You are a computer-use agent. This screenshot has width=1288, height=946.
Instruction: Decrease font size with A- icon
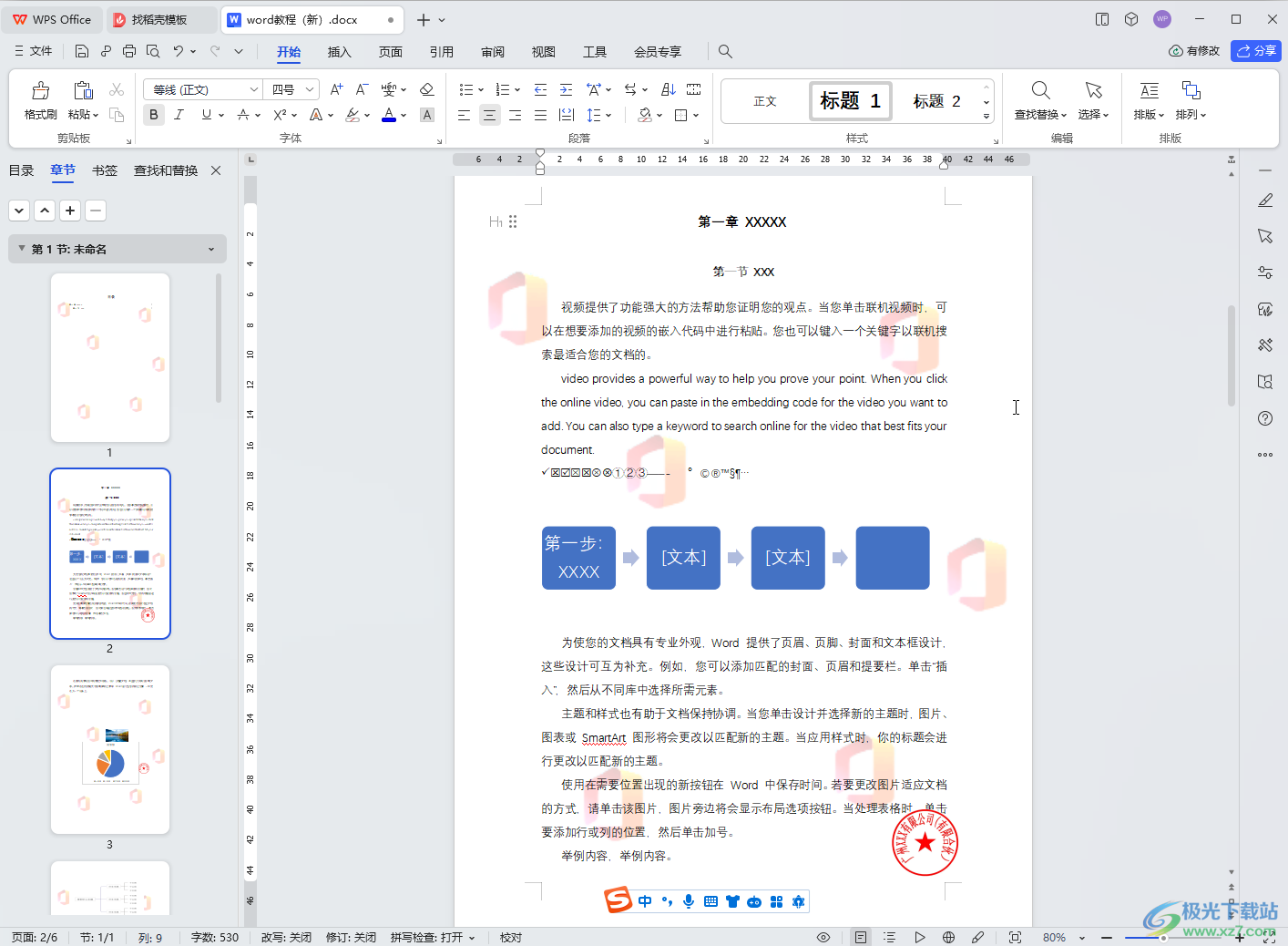pyautogui.click(x=362, y=89)
